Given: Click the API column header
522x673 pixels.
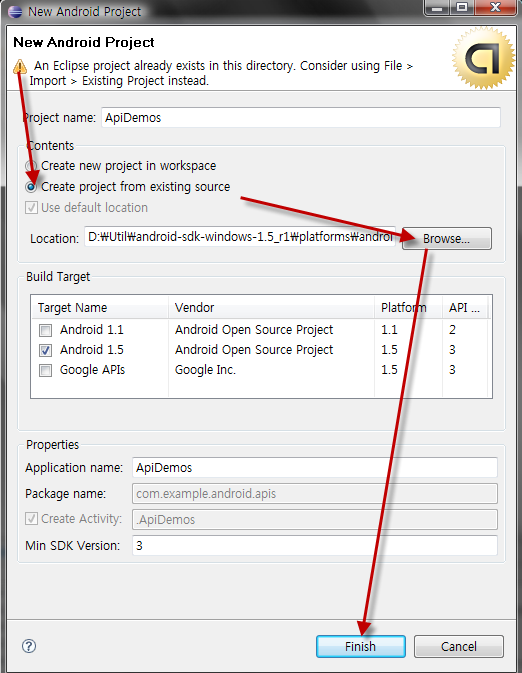Looking at the screenshot, I should click(x=465, y=307).
